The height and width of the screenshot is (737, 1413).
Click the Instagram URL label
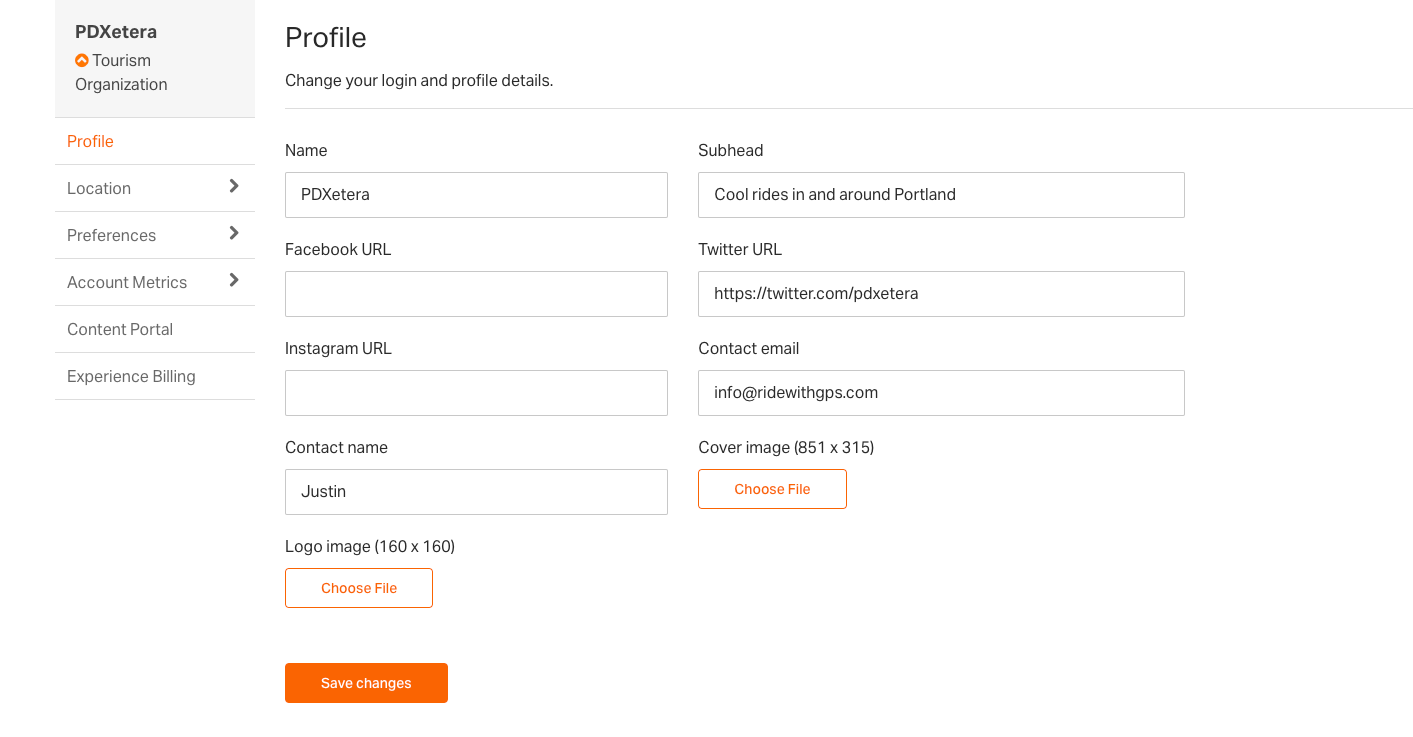click(338, 348)
